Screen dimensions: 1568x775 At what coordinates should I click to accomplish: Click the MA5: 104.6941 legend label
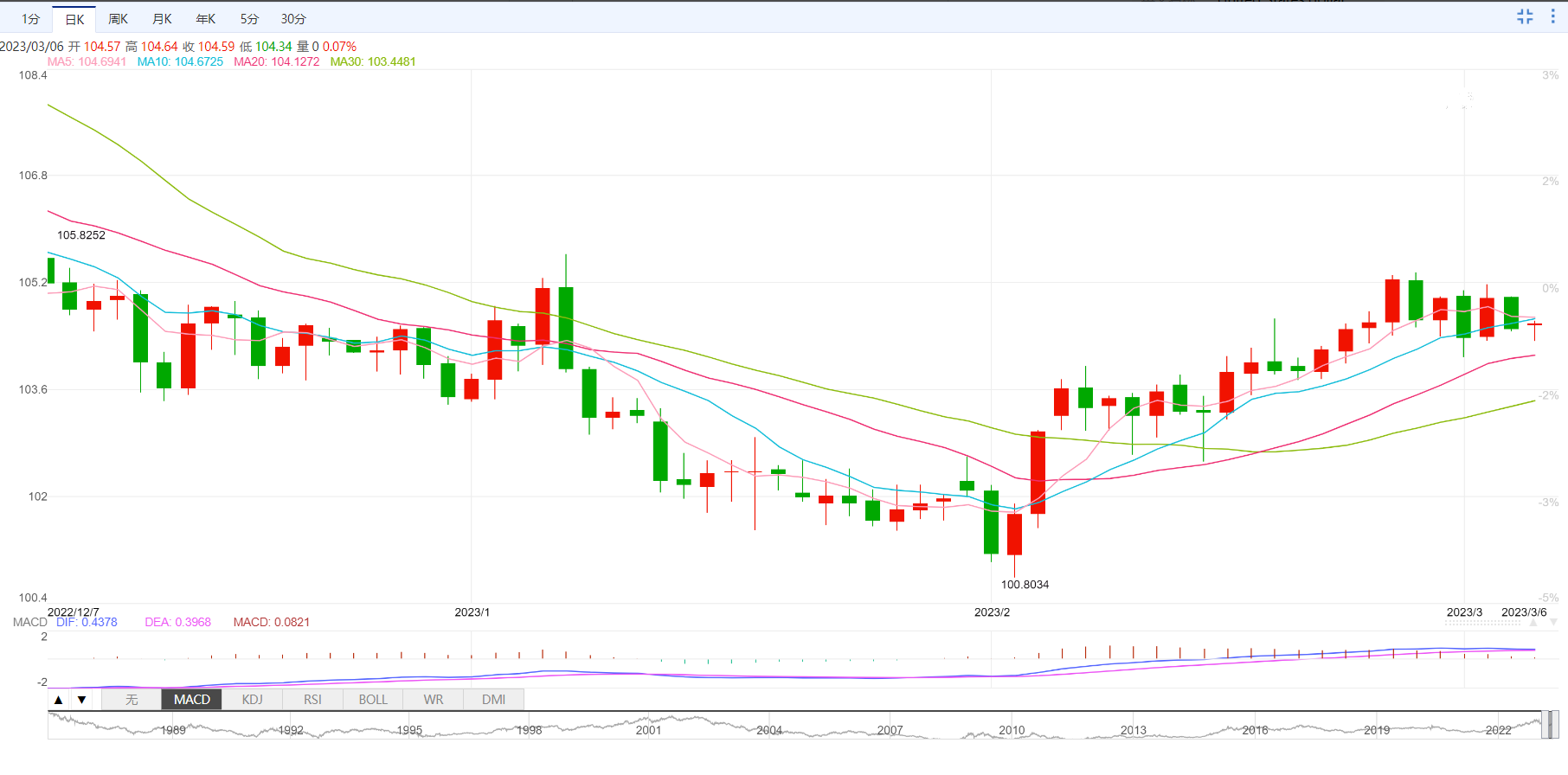pos(87,61)
